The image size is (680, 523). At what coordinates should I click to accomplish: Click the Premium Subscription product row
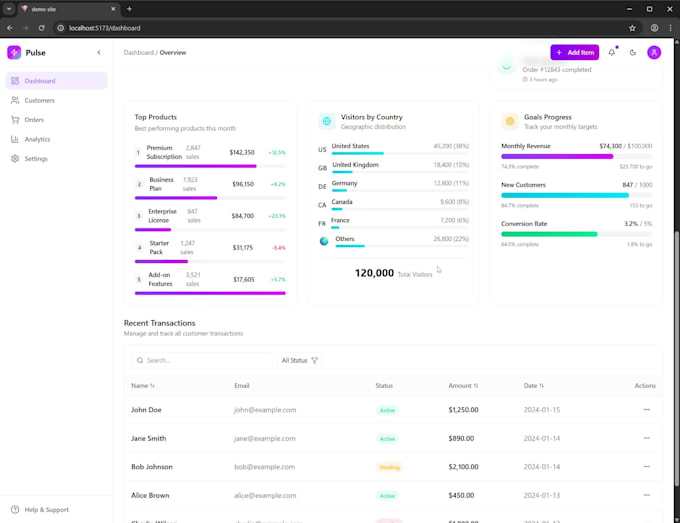[210, 156]
